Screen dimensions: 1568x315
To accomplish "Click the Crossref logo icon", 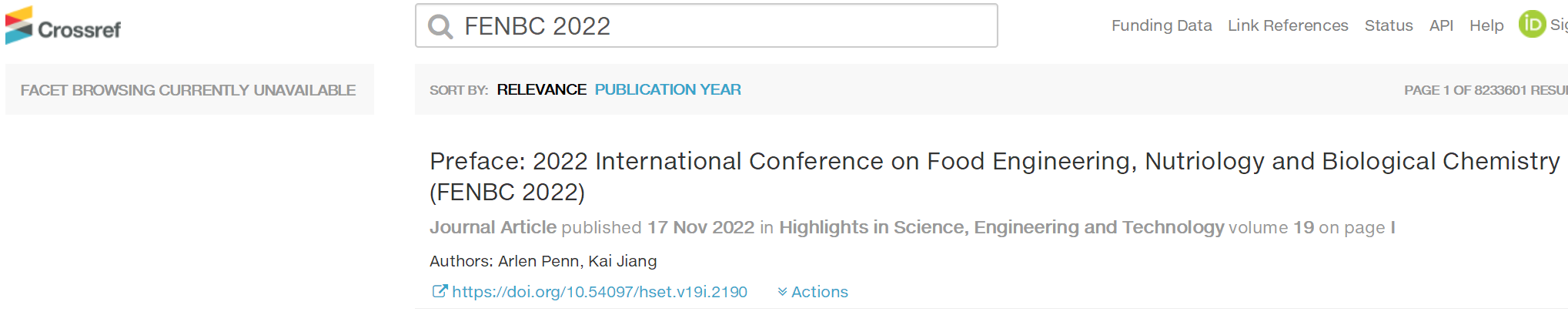I will [19, 25].
